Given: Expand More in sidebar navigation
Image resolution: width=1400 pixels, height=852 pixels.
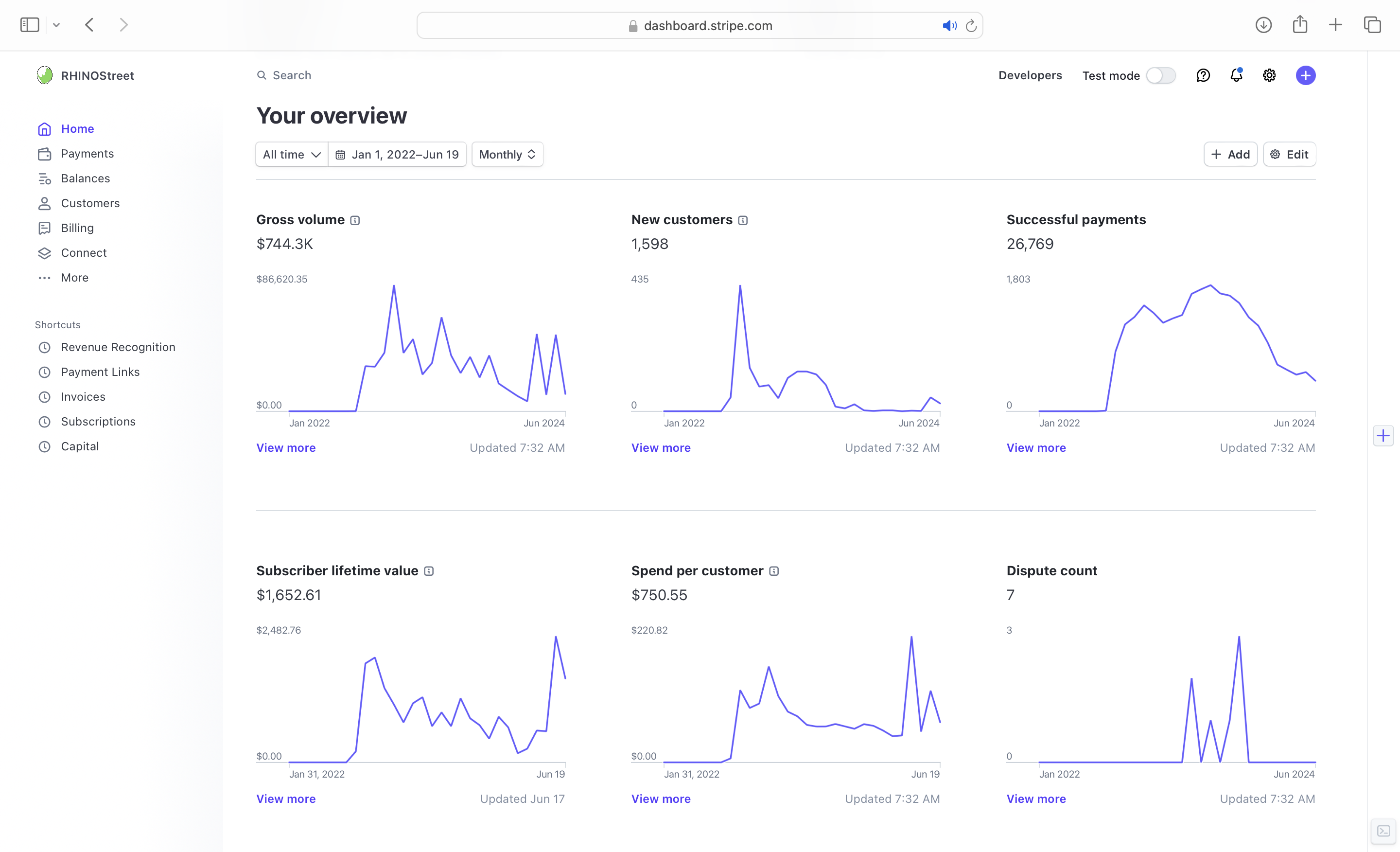Looking at the screenshot, I should coord(74,277).
